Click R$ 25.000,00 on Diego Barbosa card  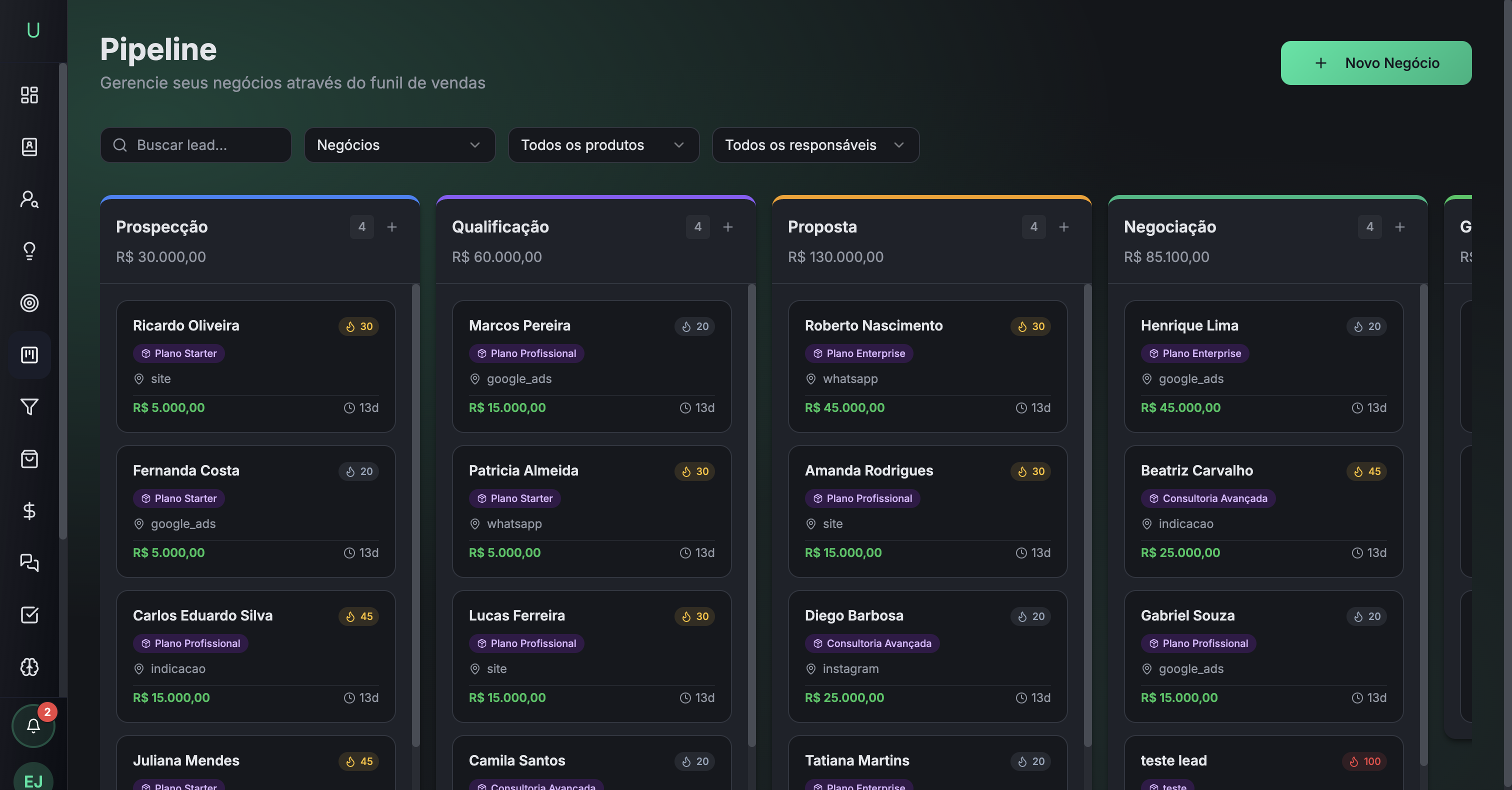[x=844, y=698]
